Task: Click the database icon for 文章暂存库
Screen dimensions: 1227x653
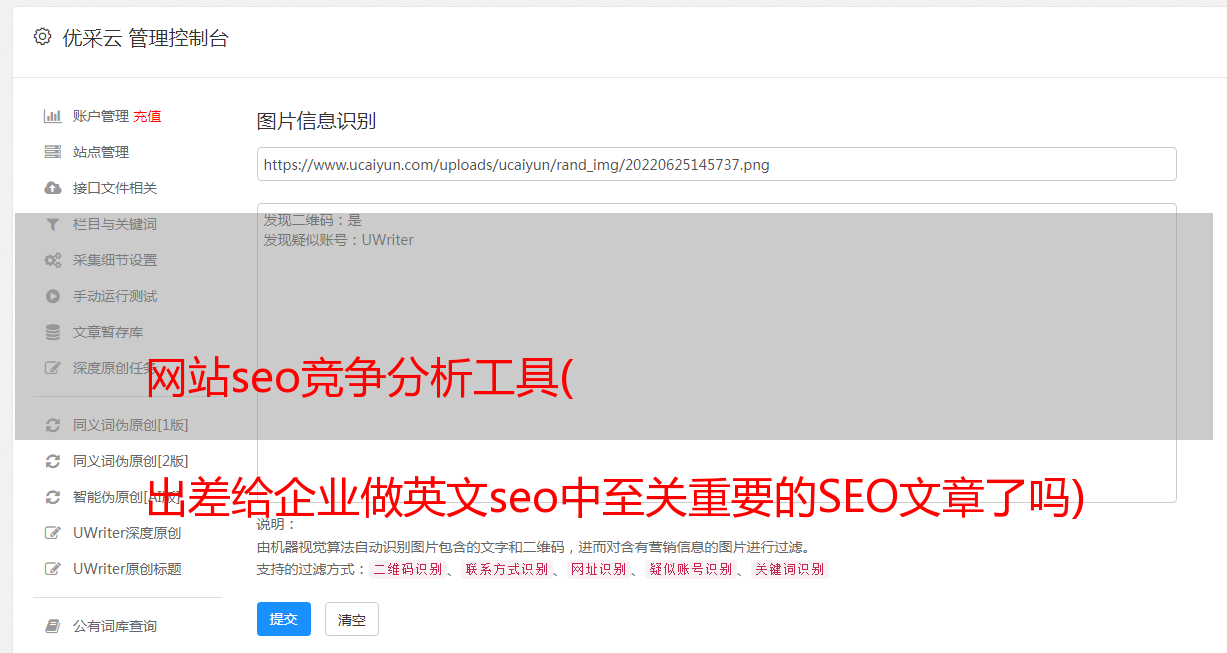Action: 53,332
